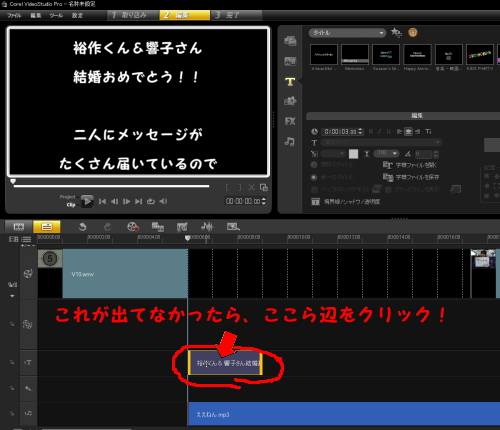This screenshot has height=430, width=500.
Task: Click the music track note icon
Action: [28, 413]
